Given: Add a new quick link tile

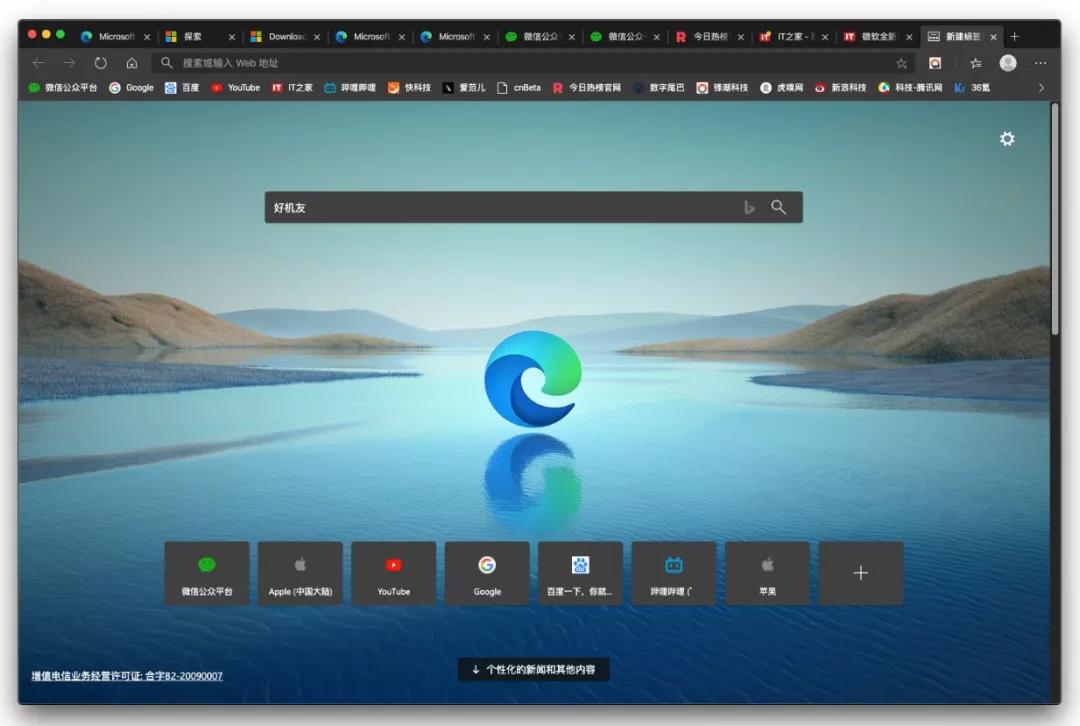Looking at the screenshot, I should coord(860,573).
